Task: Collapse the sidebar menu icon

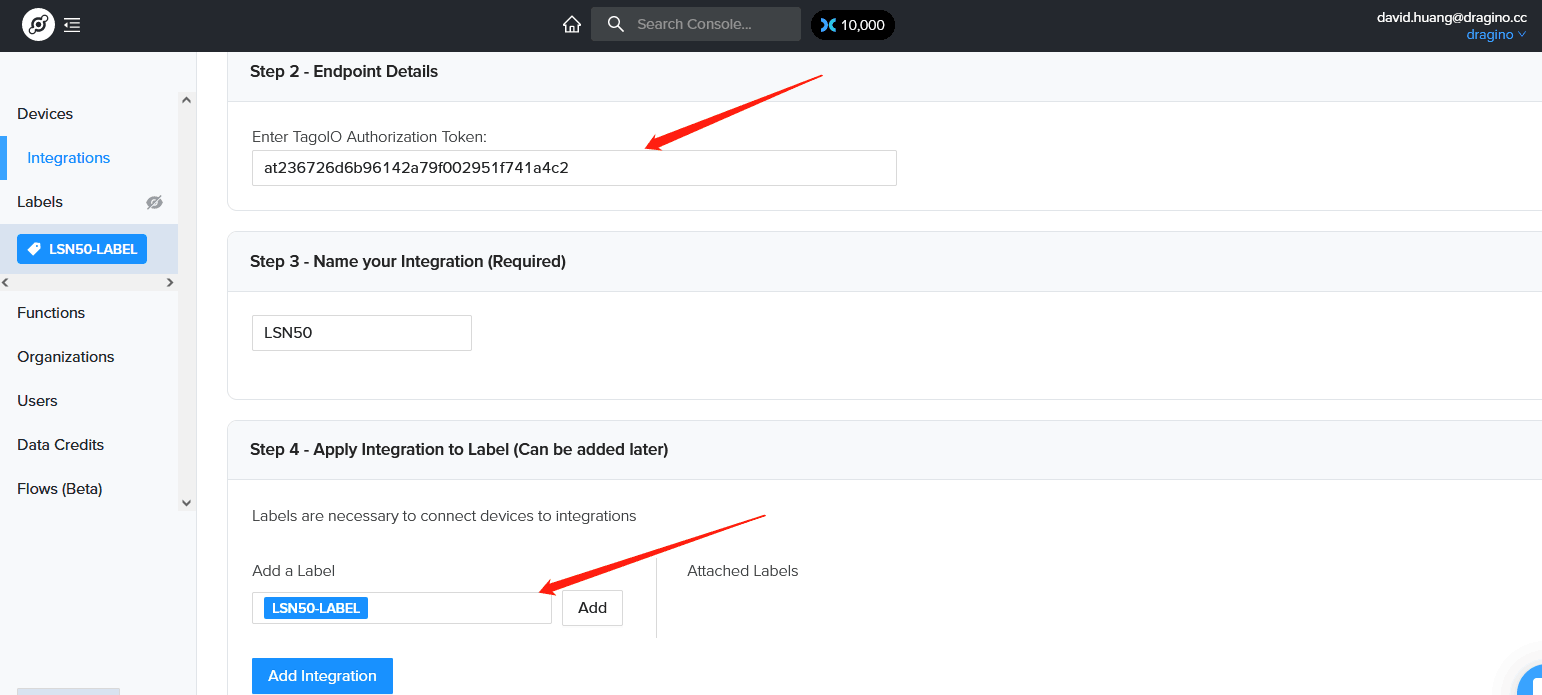Action: (x=72, y=25)
